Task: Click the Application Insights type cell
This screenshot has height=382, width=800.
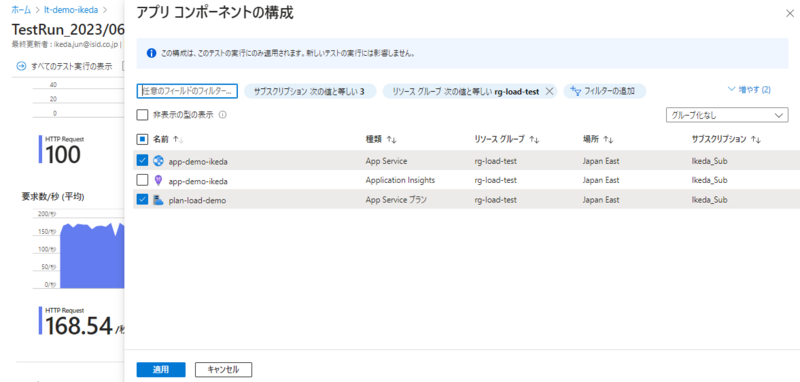Action: point(400,181)
